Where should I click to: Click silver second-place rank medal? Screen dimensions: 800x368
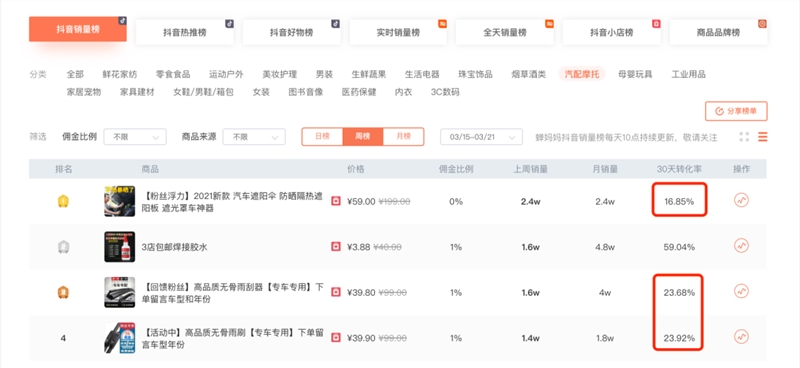pos(63,247)
